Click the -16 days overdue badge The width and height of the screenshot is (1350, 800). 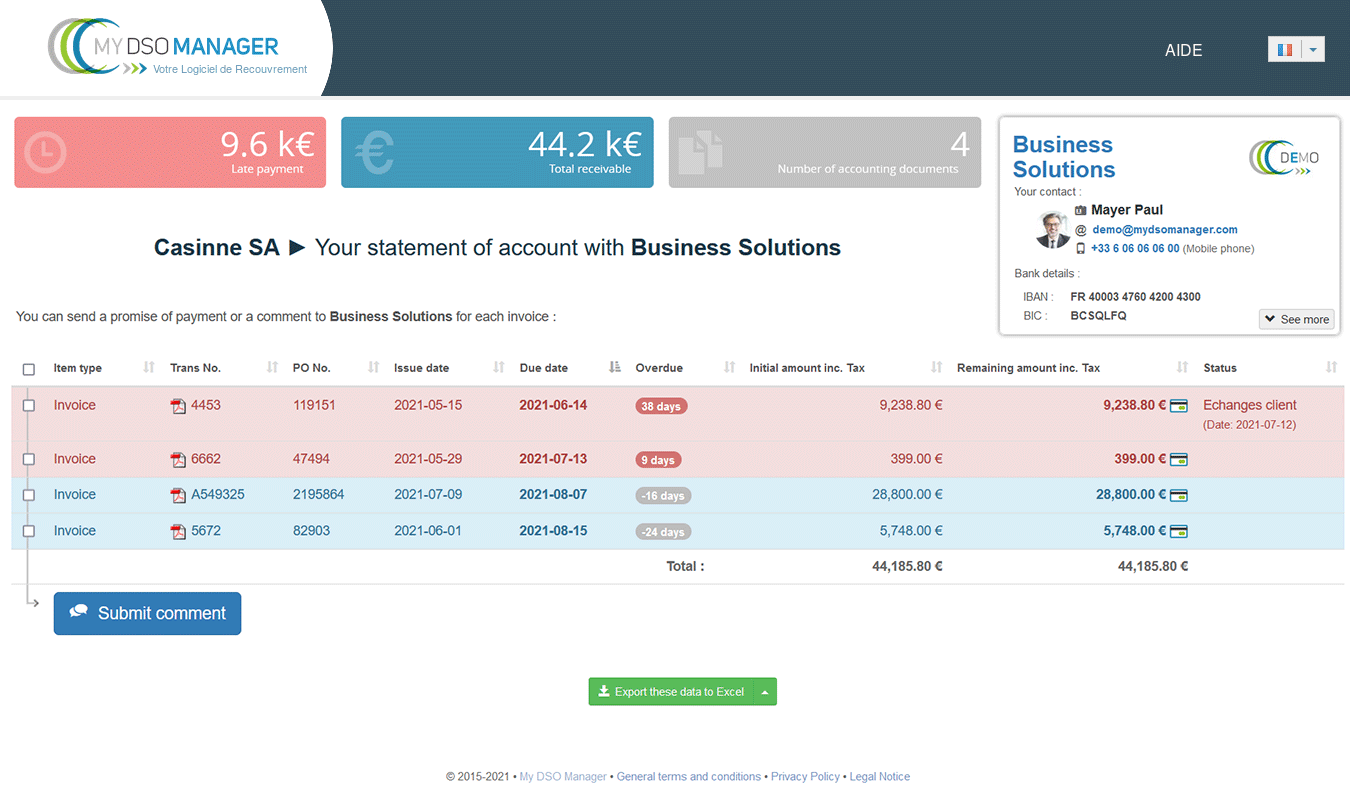[663, 497]
